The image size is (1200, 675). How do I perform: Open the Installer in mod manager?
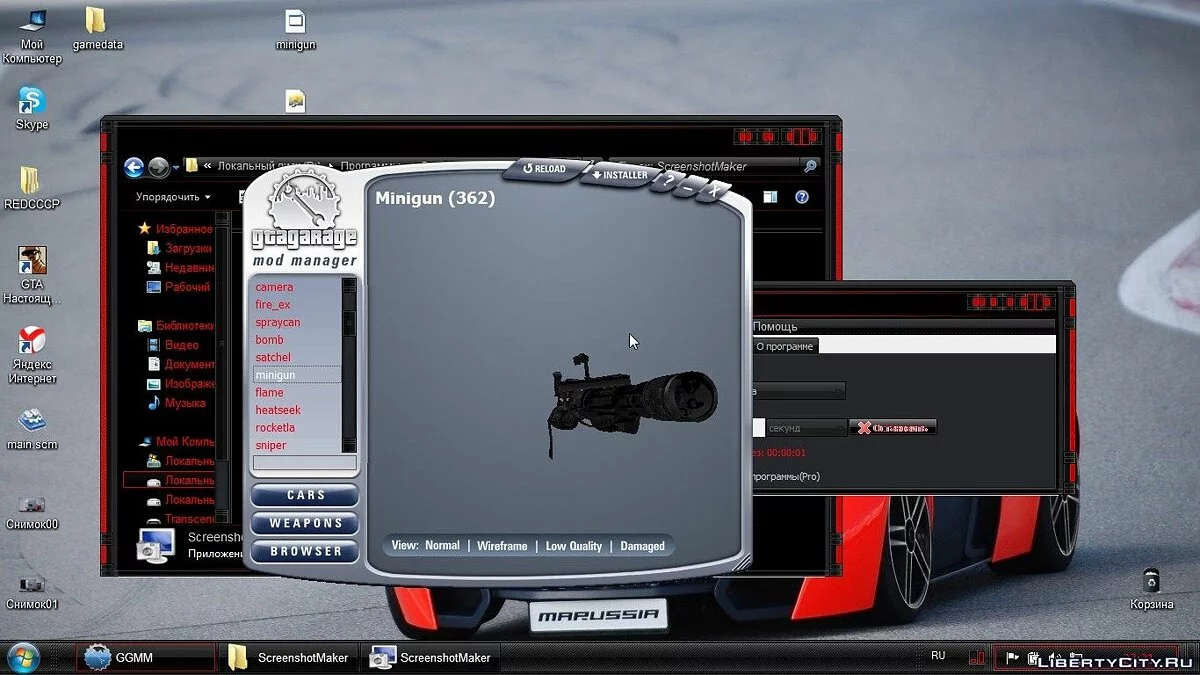[620, 175]
